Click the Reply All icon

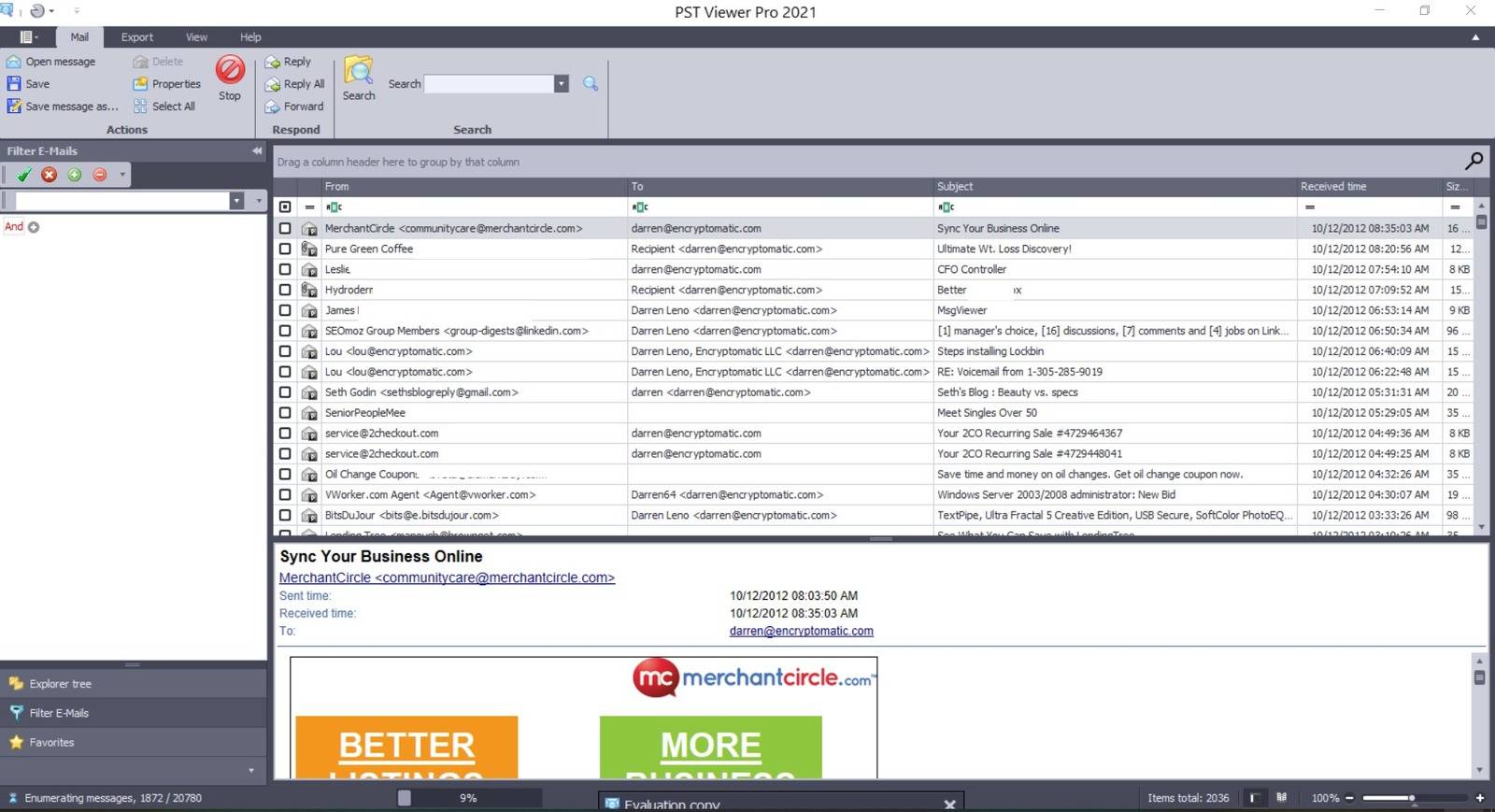click(273, 84)
